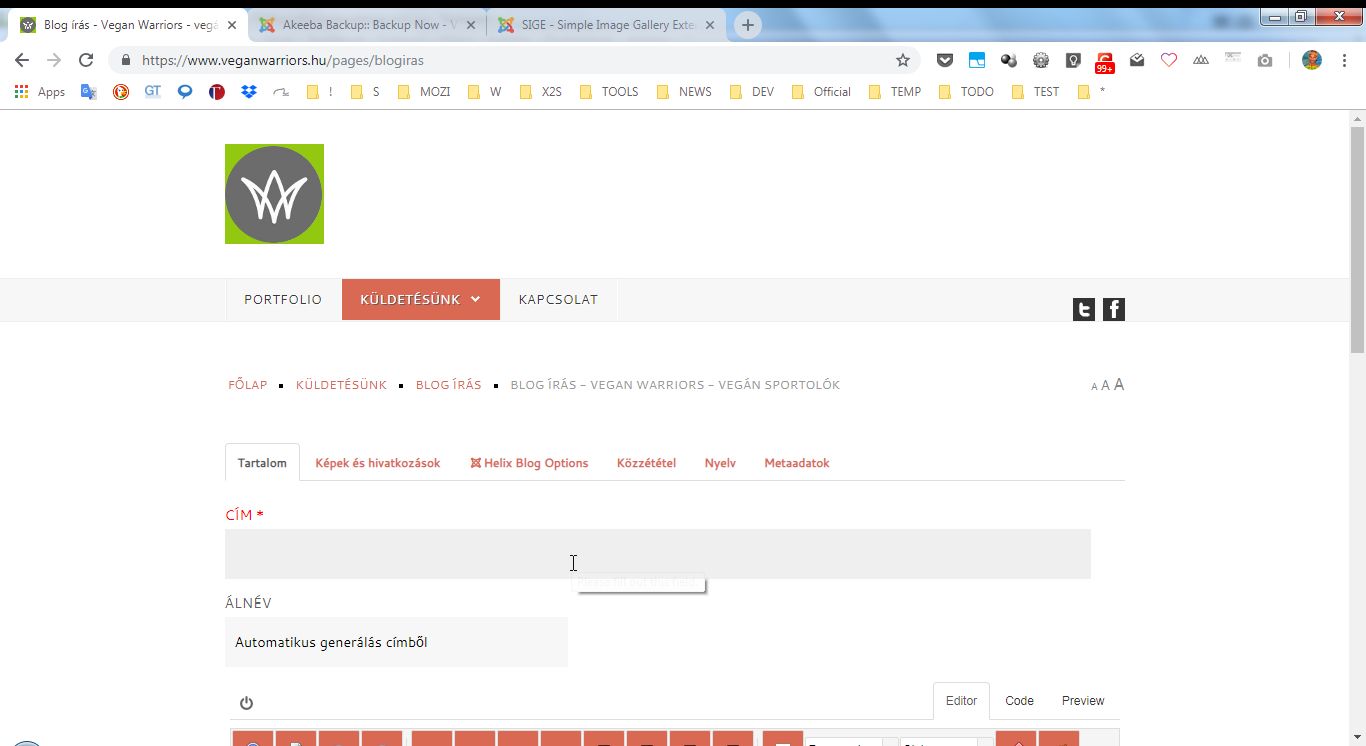This screenshot has width=1366, height=746.
Task: Open the Chrome three-dot menu
Action: tap(1345, 60)
